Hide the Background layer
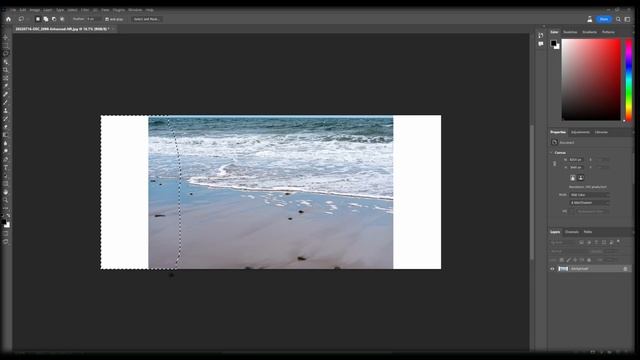 coord(552,269)
